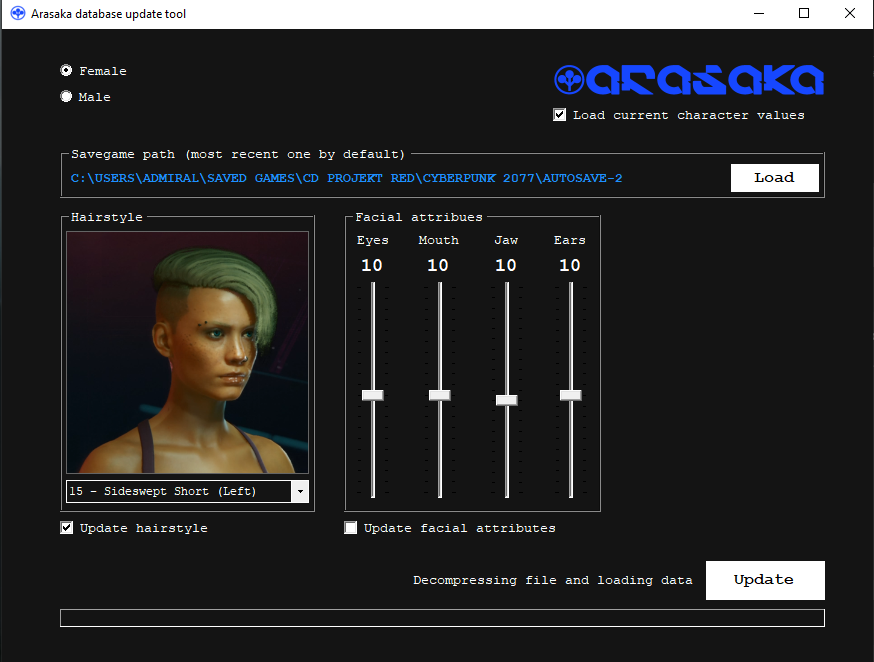
Task: Click the Arasaka app icon in title bar
Action: click(18, 13)
